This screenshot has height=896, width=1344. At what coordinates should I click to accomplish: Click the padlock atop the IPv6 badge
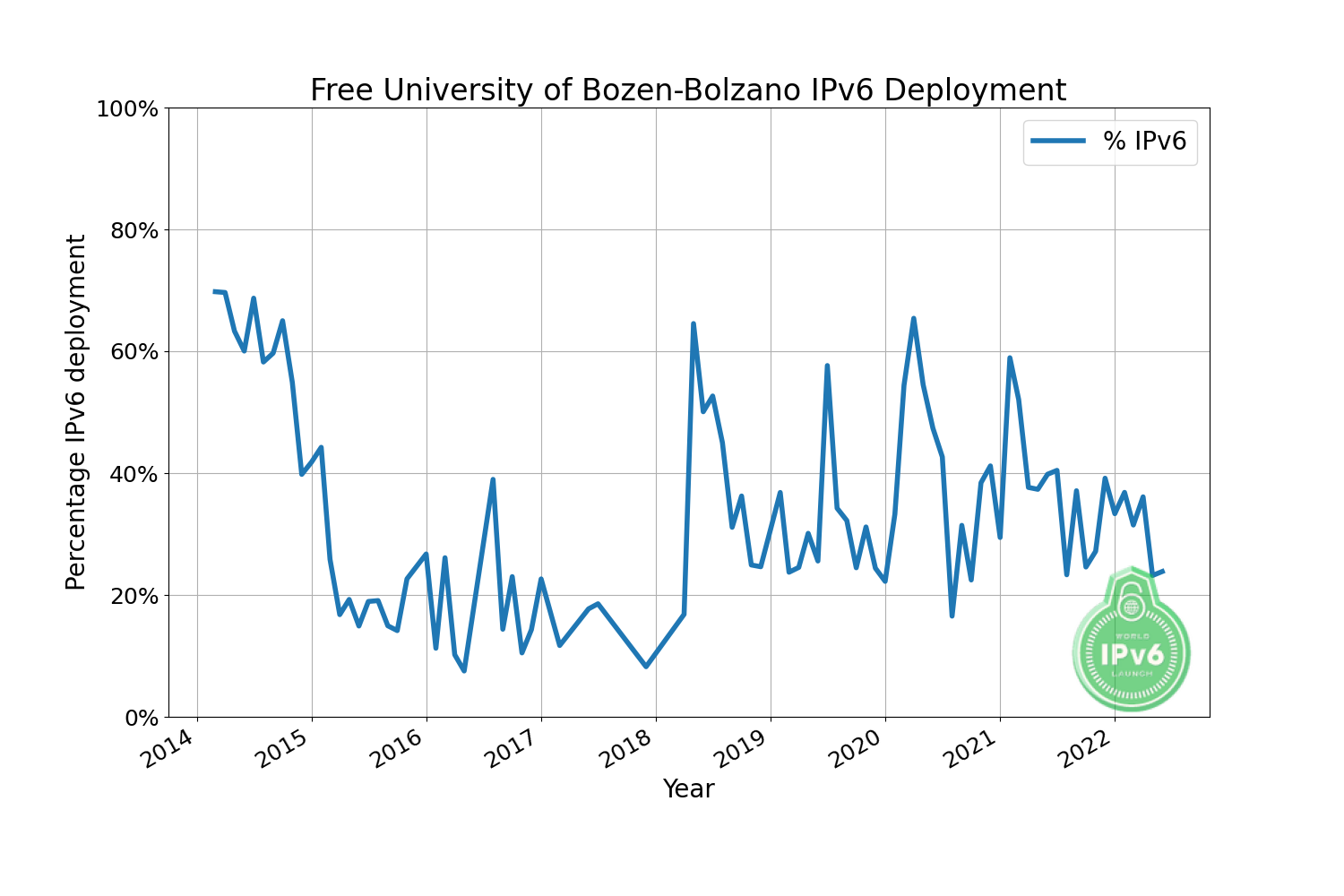(x=1132, y=600)
